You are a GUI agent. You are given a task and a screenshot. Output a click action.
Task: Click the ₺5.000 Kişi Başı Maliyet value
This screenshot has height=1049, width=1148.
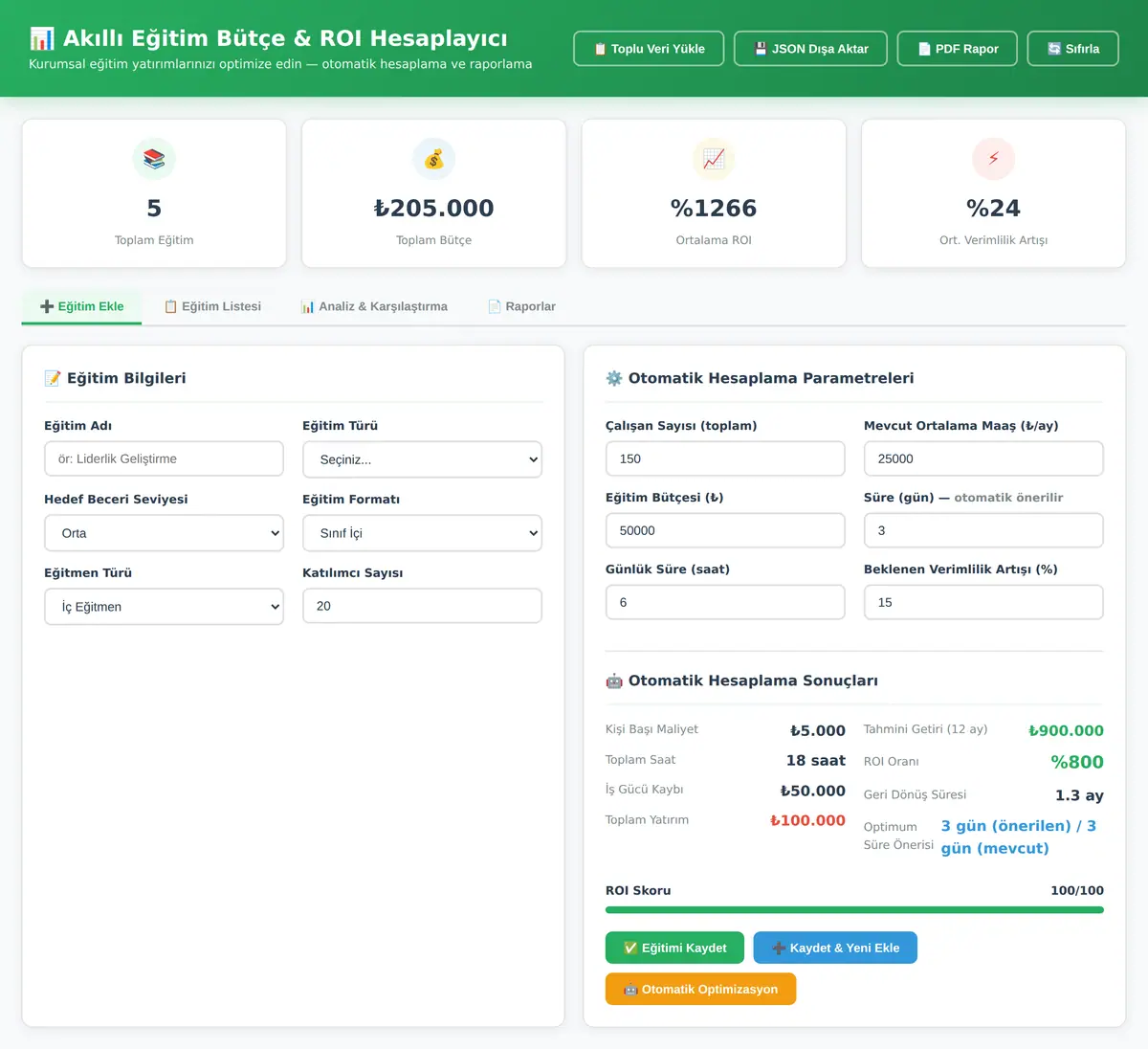pyautogui.click(x=818, y=730)
